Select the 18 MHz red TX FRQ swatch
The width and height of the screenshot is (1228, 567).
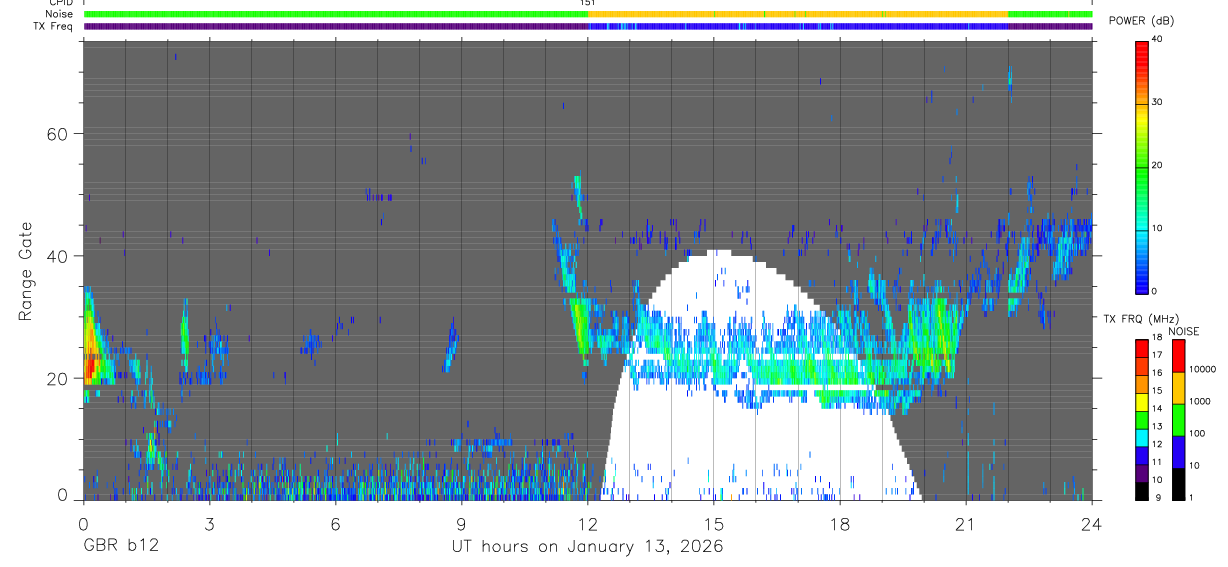[x=1142, y=346]
